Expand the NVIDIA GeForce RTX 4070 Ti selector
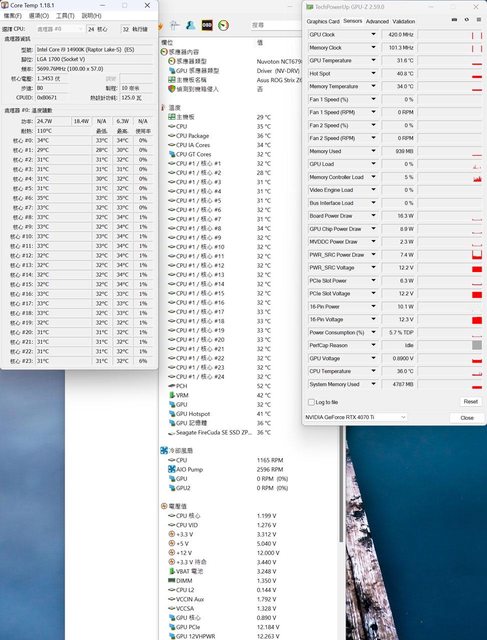 (355, 417)
